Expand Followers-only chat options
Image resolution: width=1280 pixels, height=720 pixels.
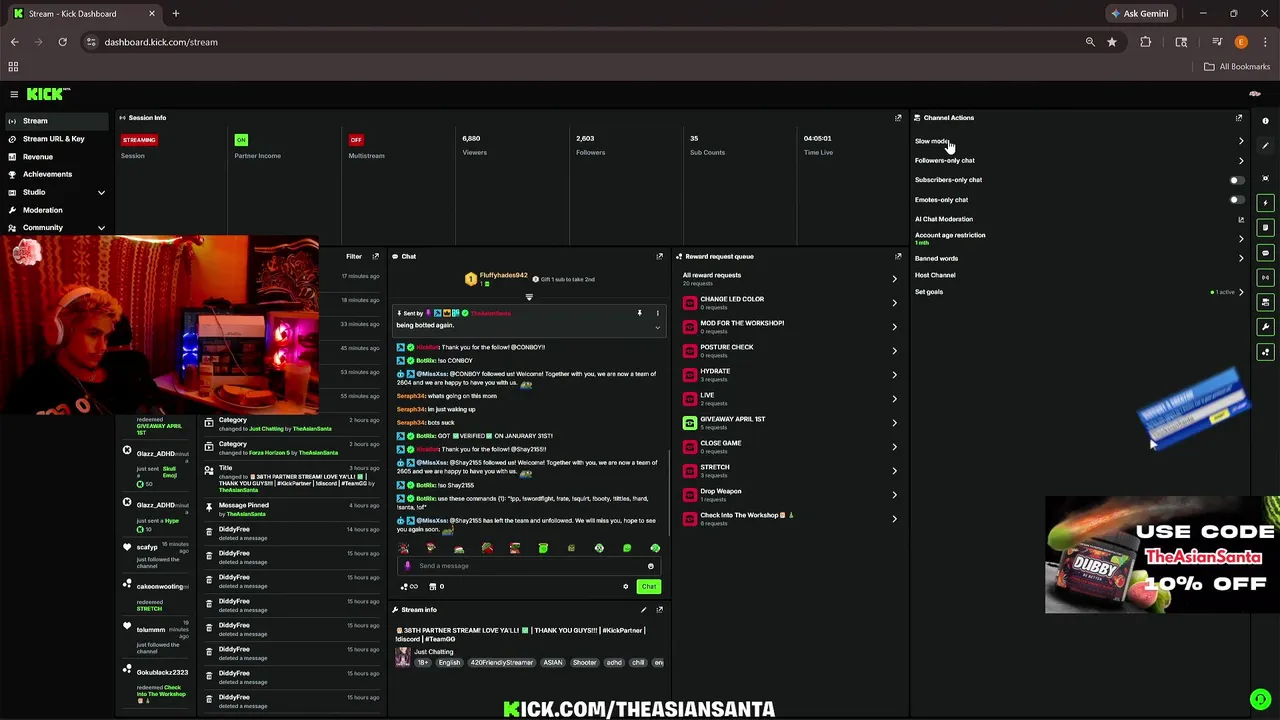click(x=1241, y=161)
